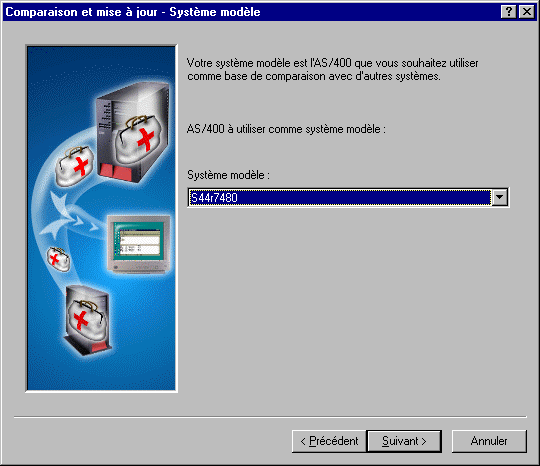Click the red cross on the top server's bag
The width and height of the screenshot is (540, 466).
[146, 139]
